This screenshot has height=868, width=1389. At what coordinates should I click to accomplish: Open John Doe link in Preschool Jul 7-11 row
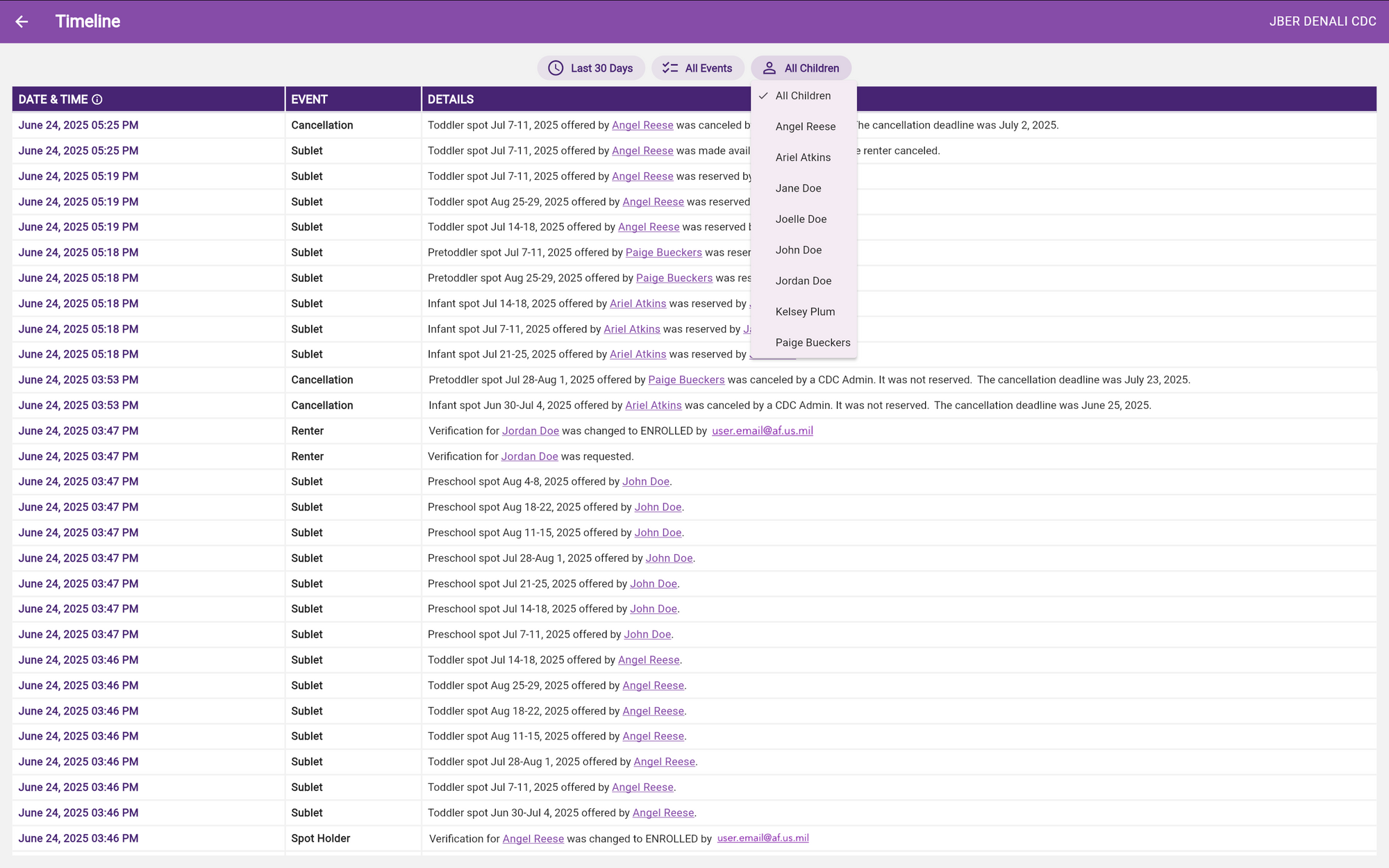pos(647,635)
